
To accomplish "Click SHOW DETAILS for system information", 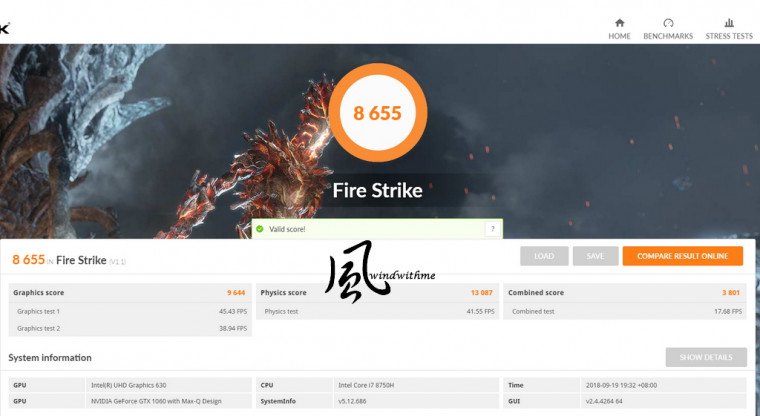I will coord(706,357).
